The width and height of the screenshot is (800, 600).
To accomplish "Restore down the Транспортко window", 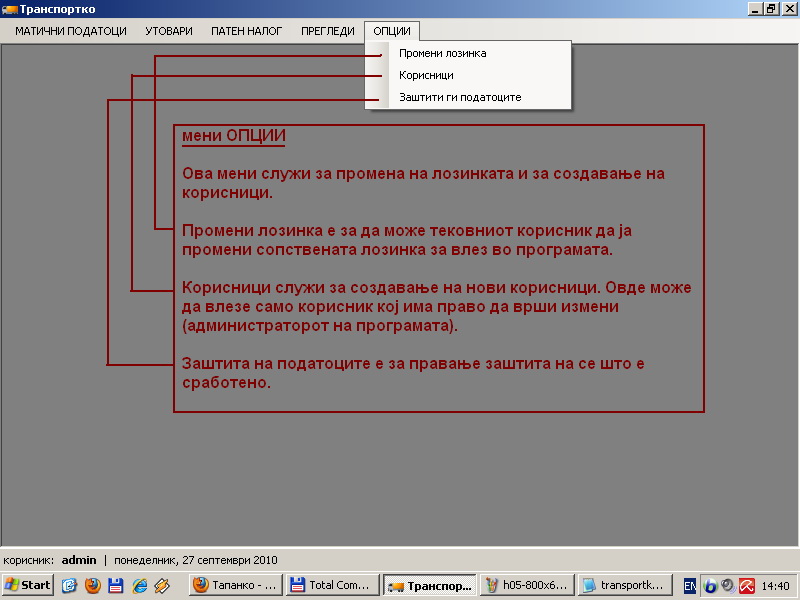I will point(770,9).
